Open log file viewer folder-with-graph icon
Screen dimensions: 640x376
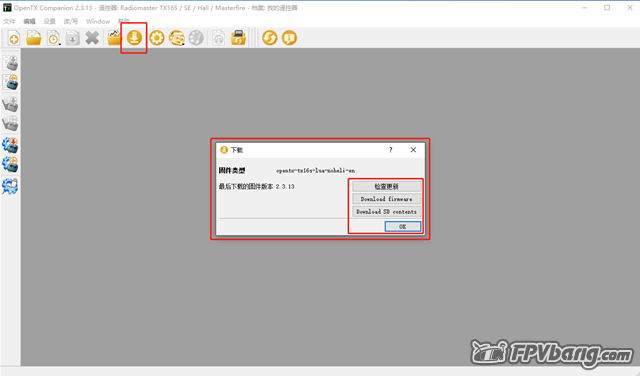click(114, 38)
